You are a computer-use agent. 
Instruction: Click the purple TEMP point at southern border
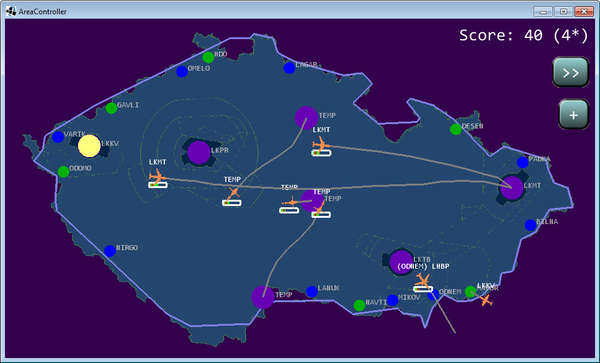[263, 297]
